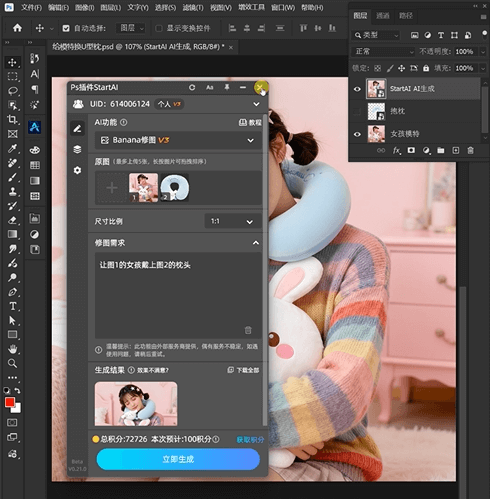Viewport: 490px width, 499px height.
Task: Select the Eraser tool
Action: coord(12,220)
